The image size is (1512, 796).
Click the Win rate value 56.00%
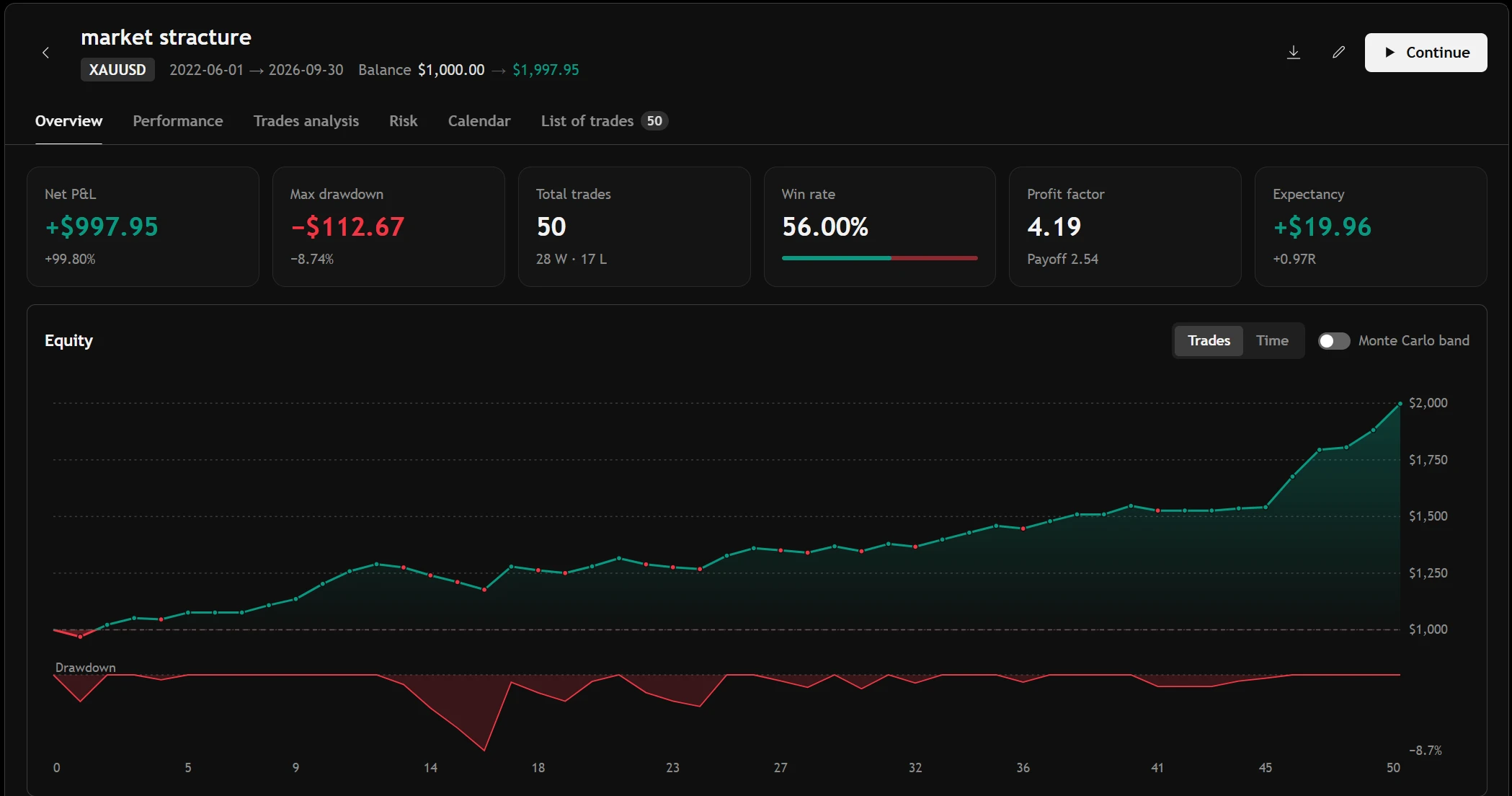point(825,226)
